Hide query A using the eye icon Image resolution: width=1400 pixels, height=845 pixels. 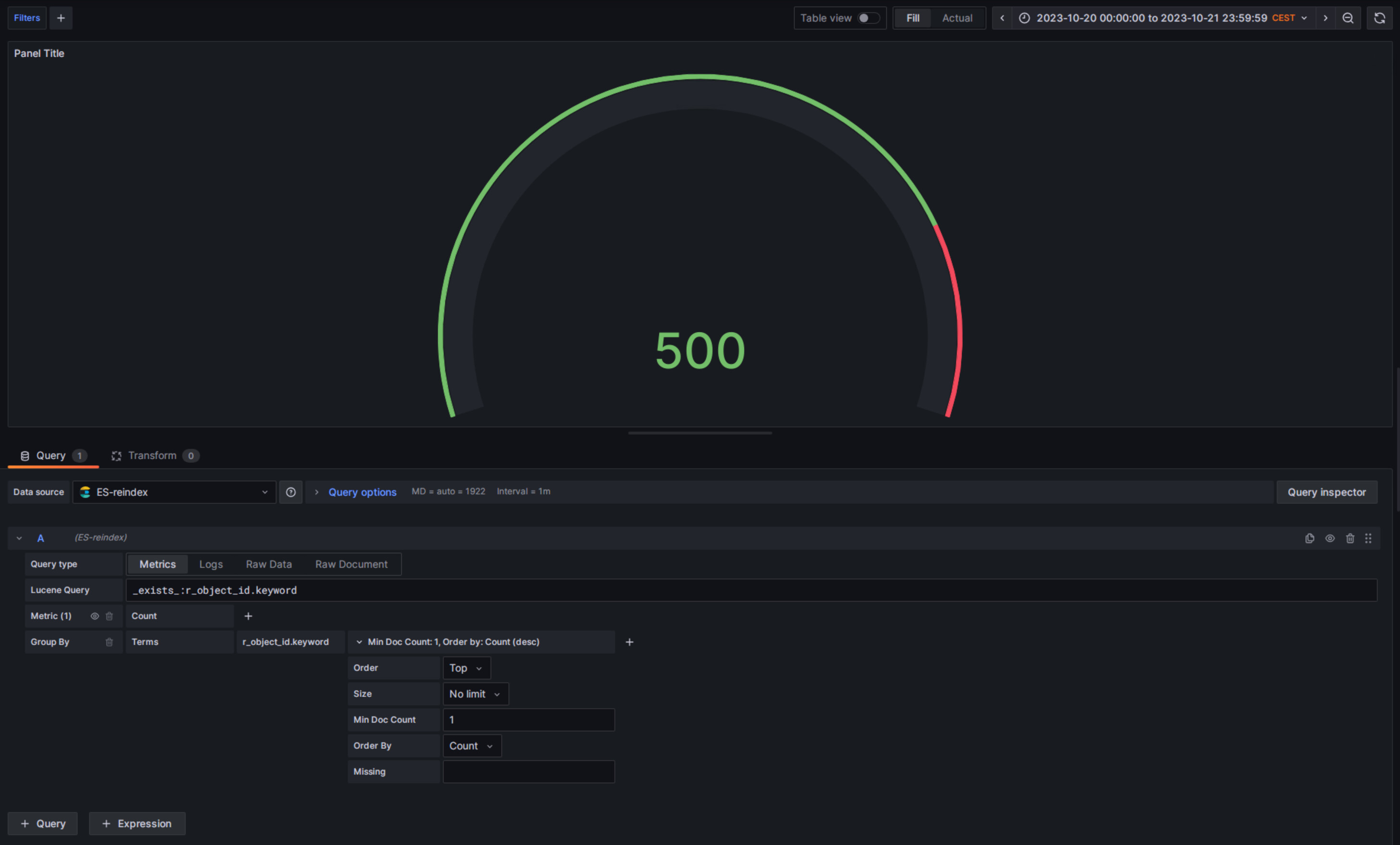click(1330, 538)
